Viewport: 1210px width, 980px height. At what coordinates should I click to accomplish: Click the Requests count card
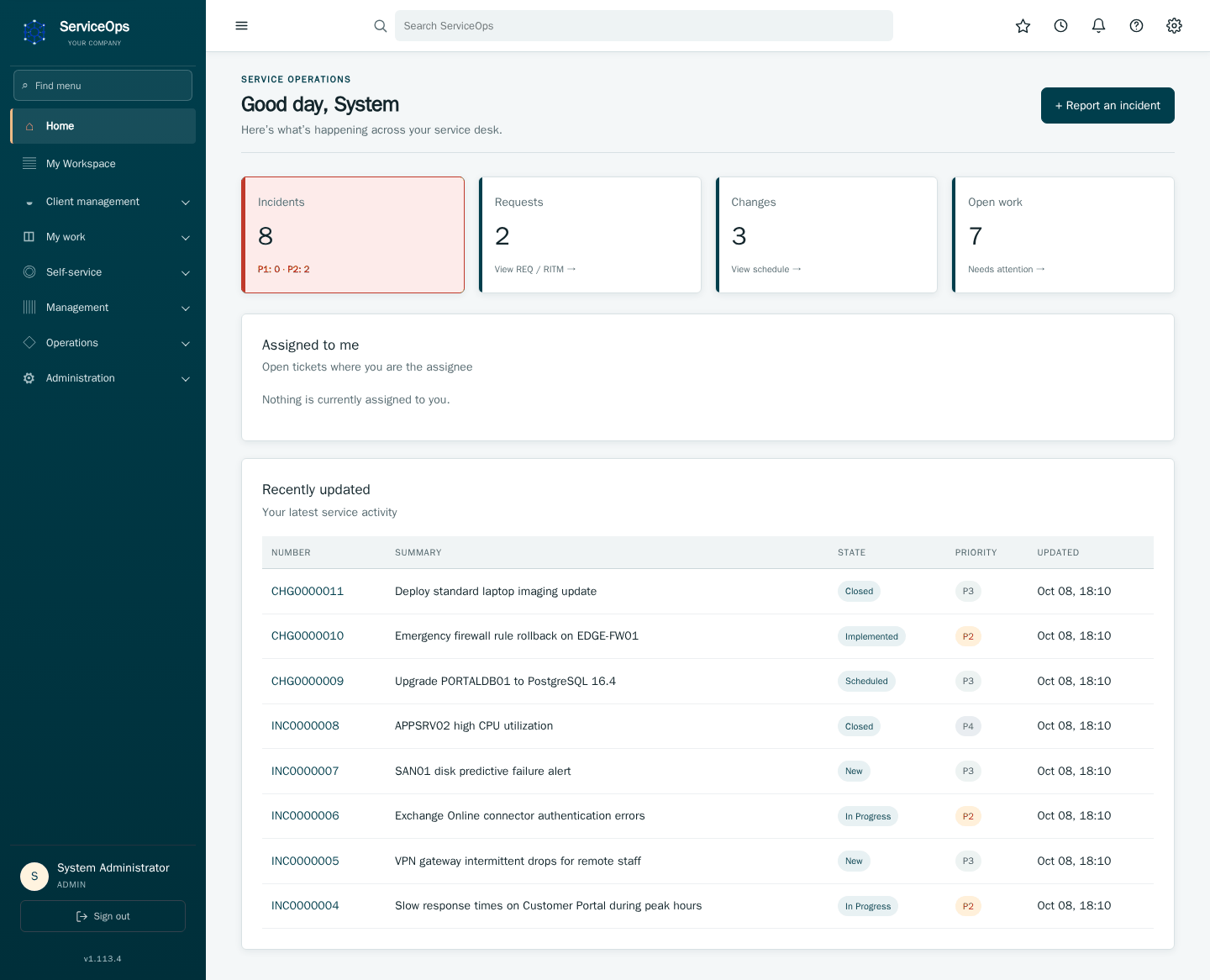590,234
